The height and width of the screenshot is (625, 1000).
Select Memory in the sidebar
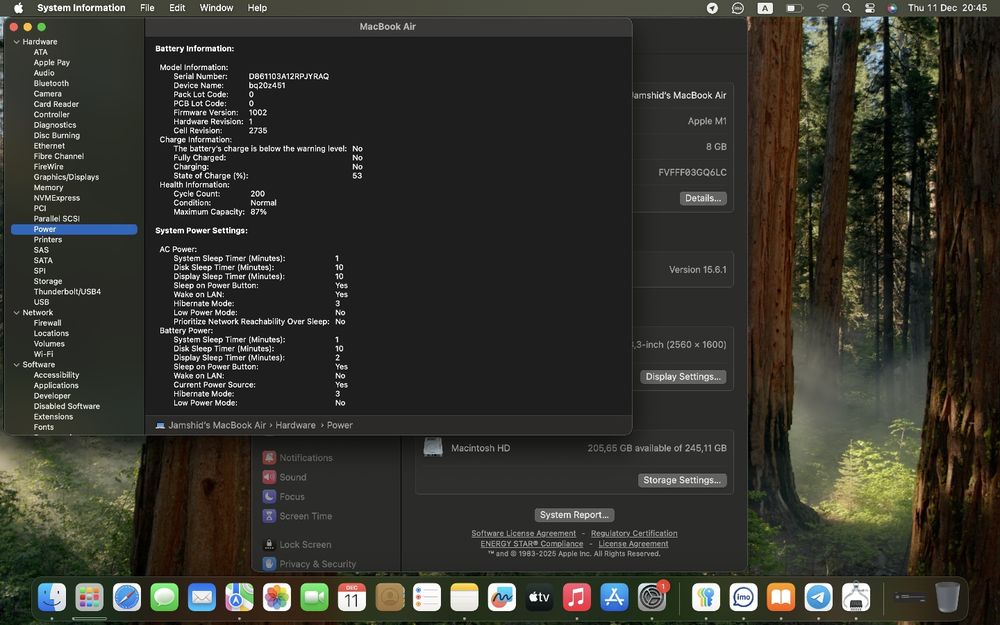(x=48, y=188)
